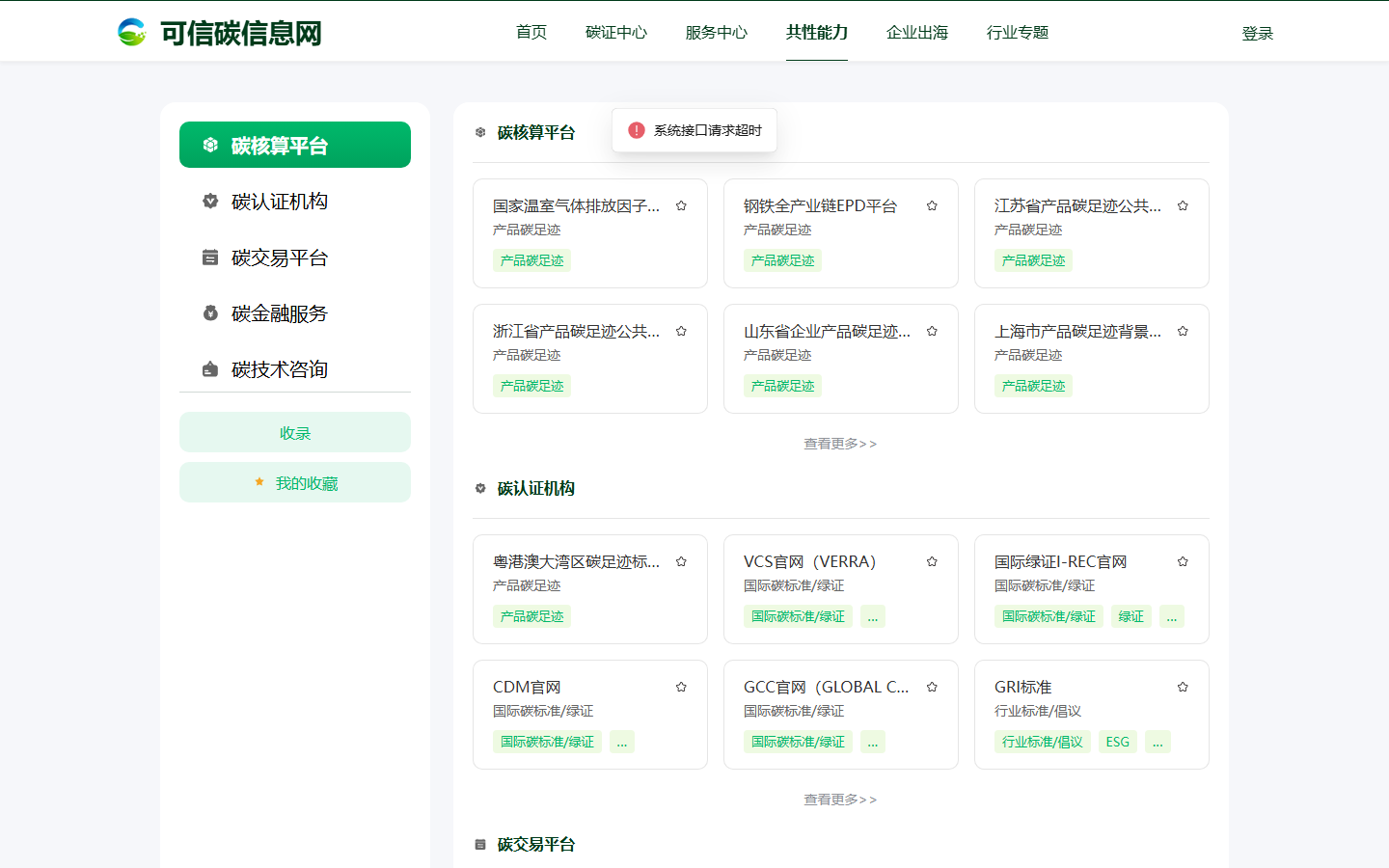Open the CDM官网 card title
Screen dimensions: 1389x868
point(527,687)
